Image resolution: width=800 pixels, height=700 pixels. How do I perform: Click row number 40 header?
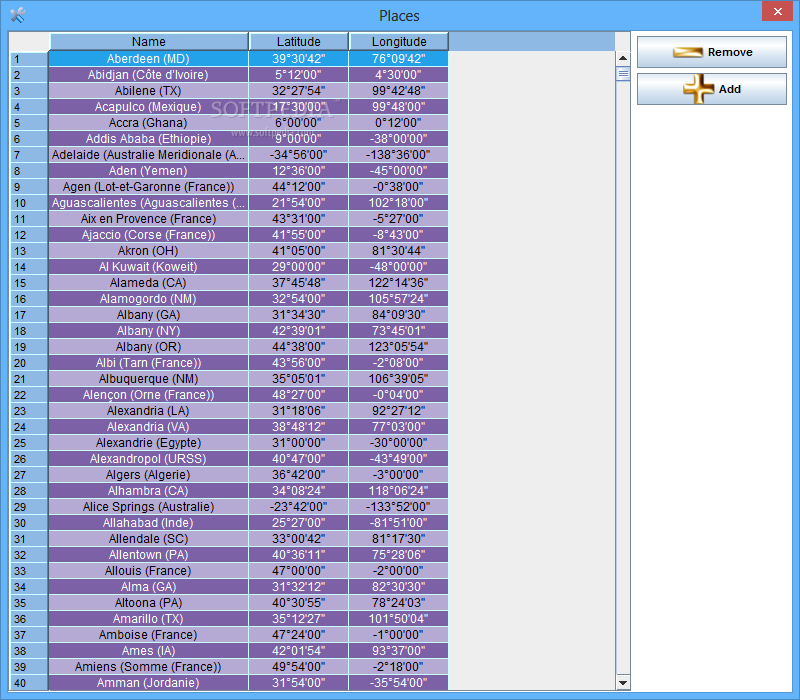coord(29,683)
